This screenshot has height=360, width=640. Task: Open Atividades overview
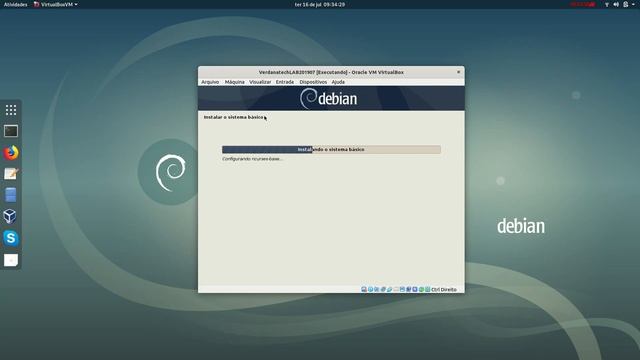(16, 4)
